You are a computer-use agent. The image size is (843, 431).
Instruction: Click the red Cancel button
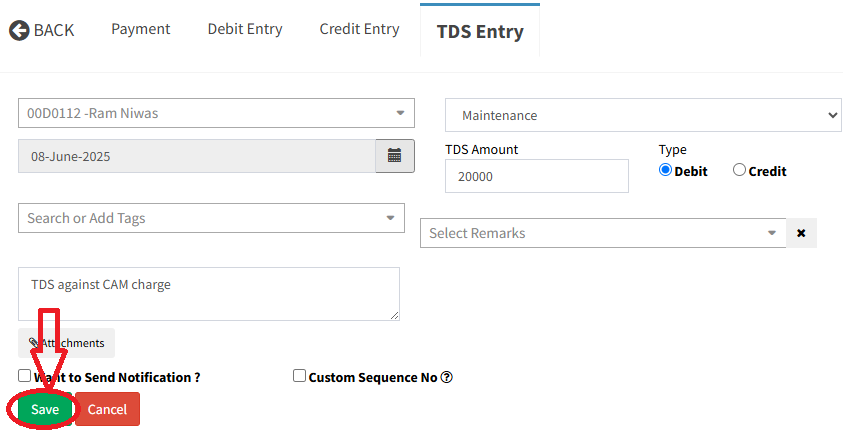107,409
